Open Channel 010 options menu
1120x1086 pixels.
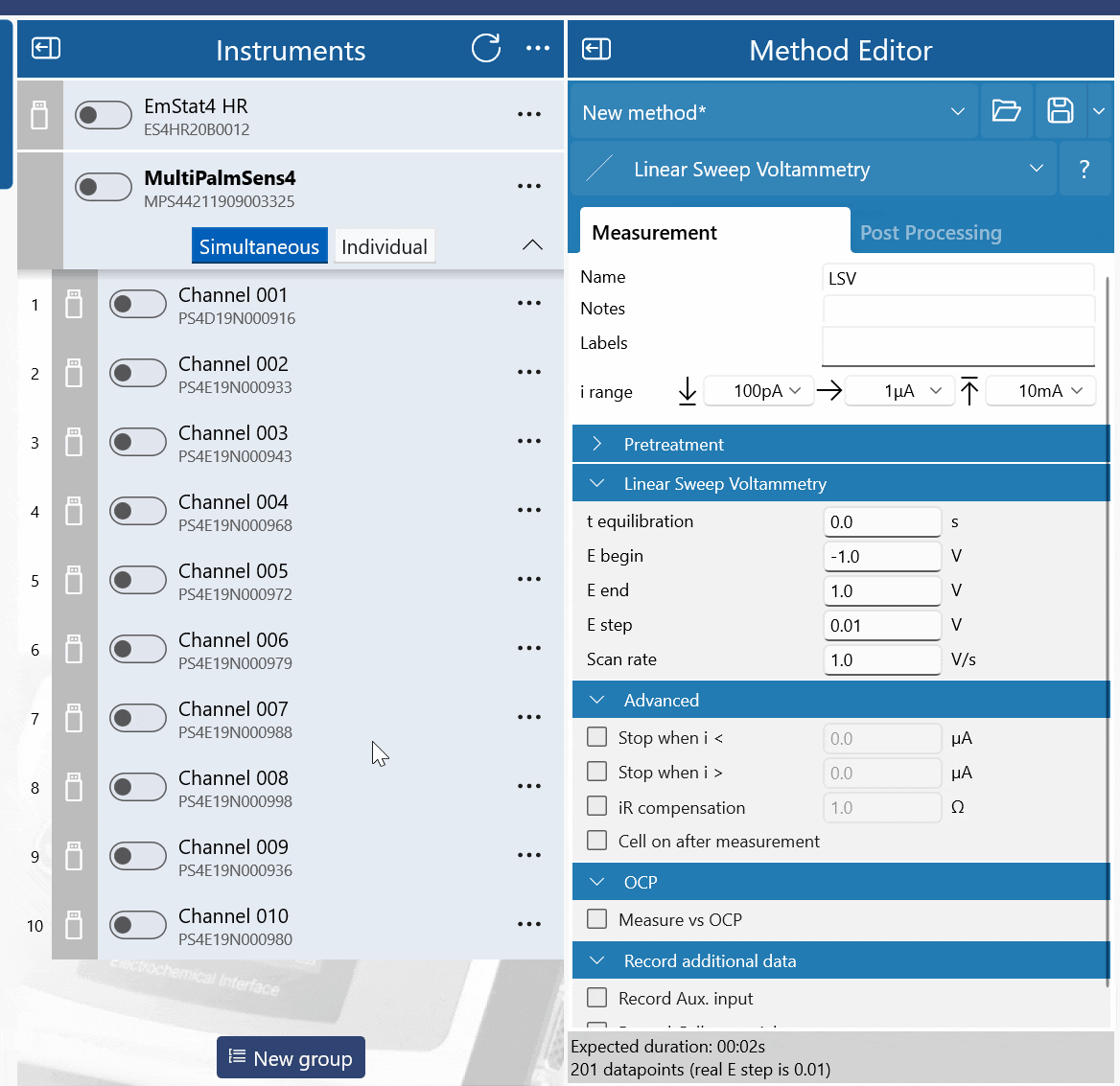[528, 924]
